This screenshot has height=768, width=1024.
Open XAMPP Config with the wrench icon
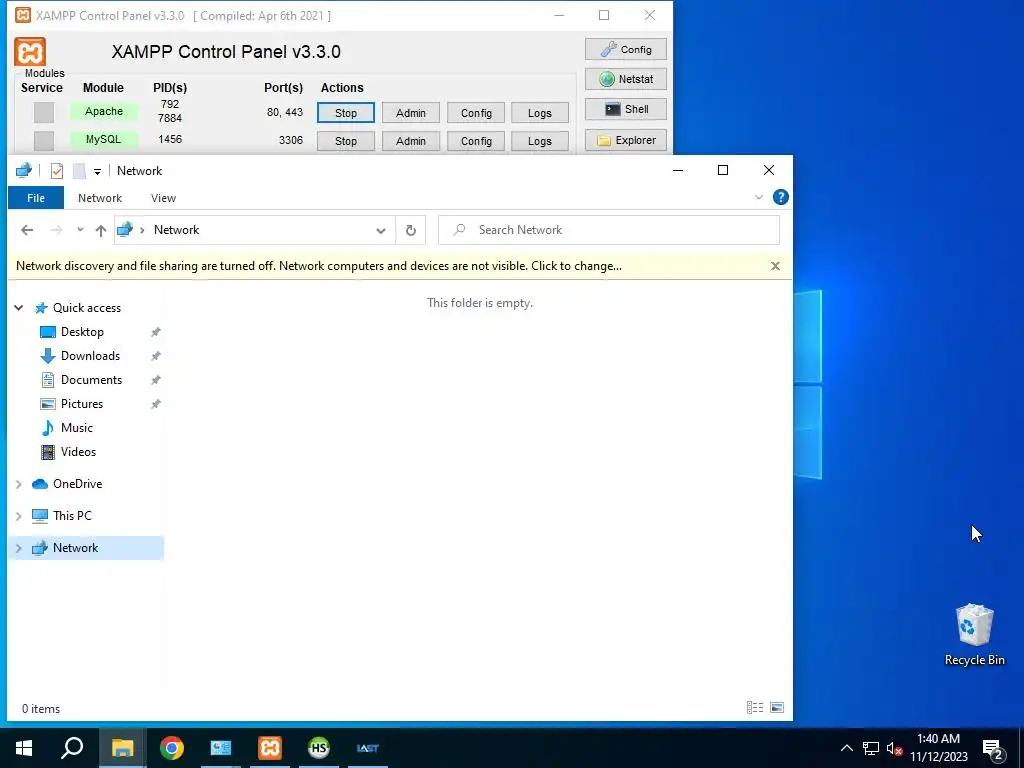click(x=626, y=49)
